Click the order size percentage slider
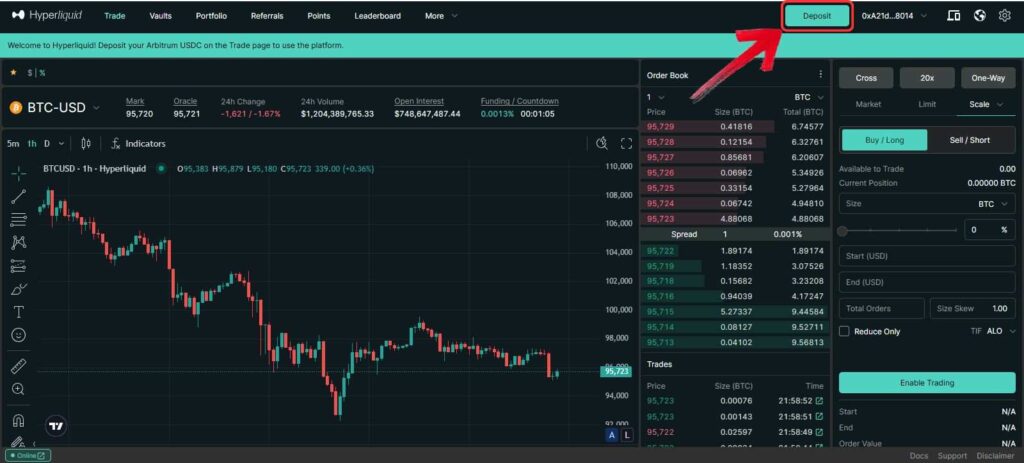 (x=898, y=230)
